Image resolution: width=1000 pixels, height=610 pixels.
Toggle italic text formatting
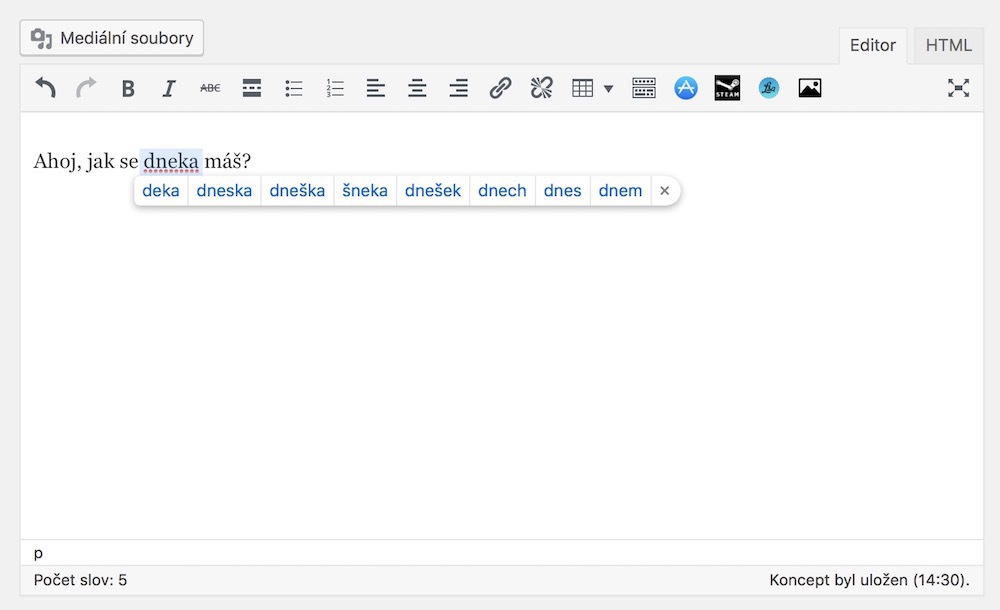point(169,89)
